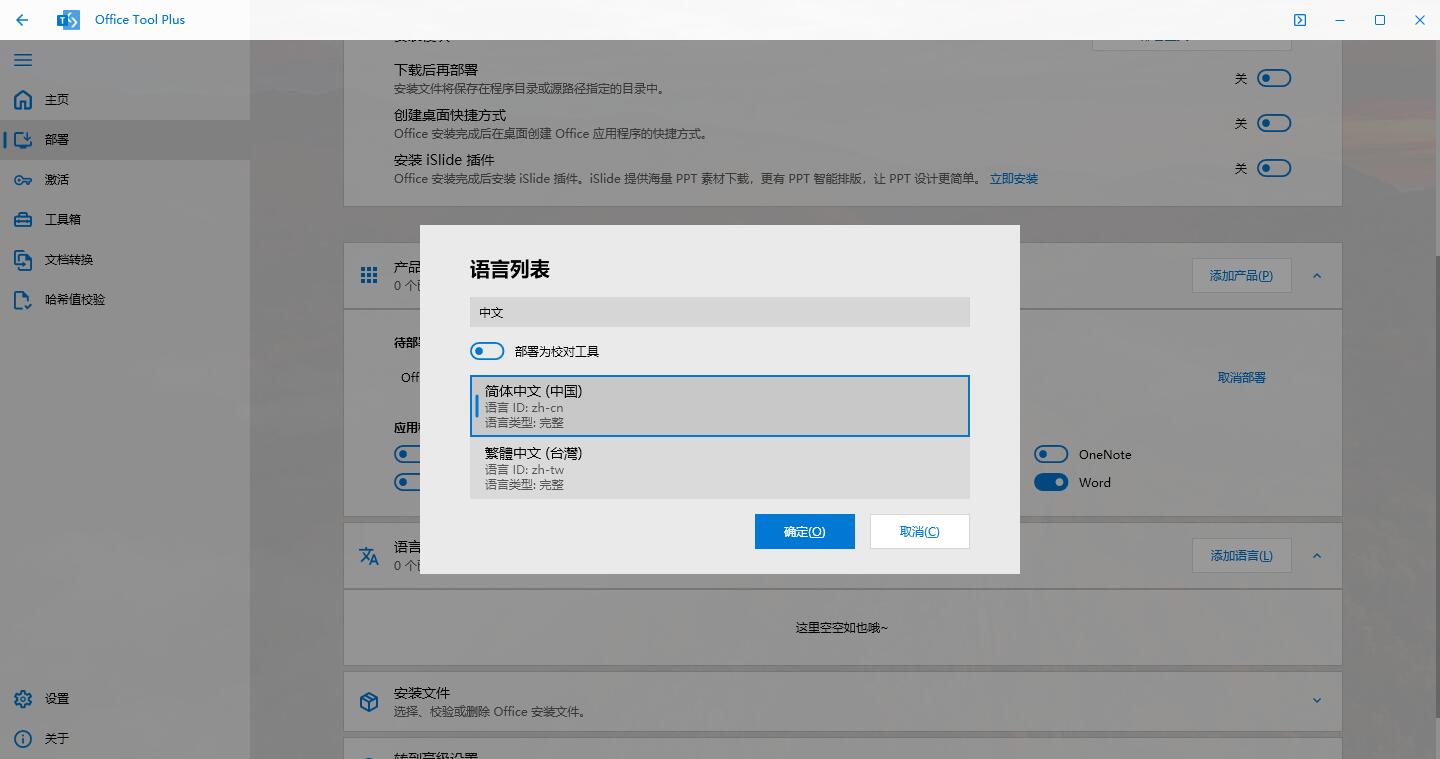Click the language translate icon
The height and width of the screenshot is (759, 1440).
tap(369, 555)
